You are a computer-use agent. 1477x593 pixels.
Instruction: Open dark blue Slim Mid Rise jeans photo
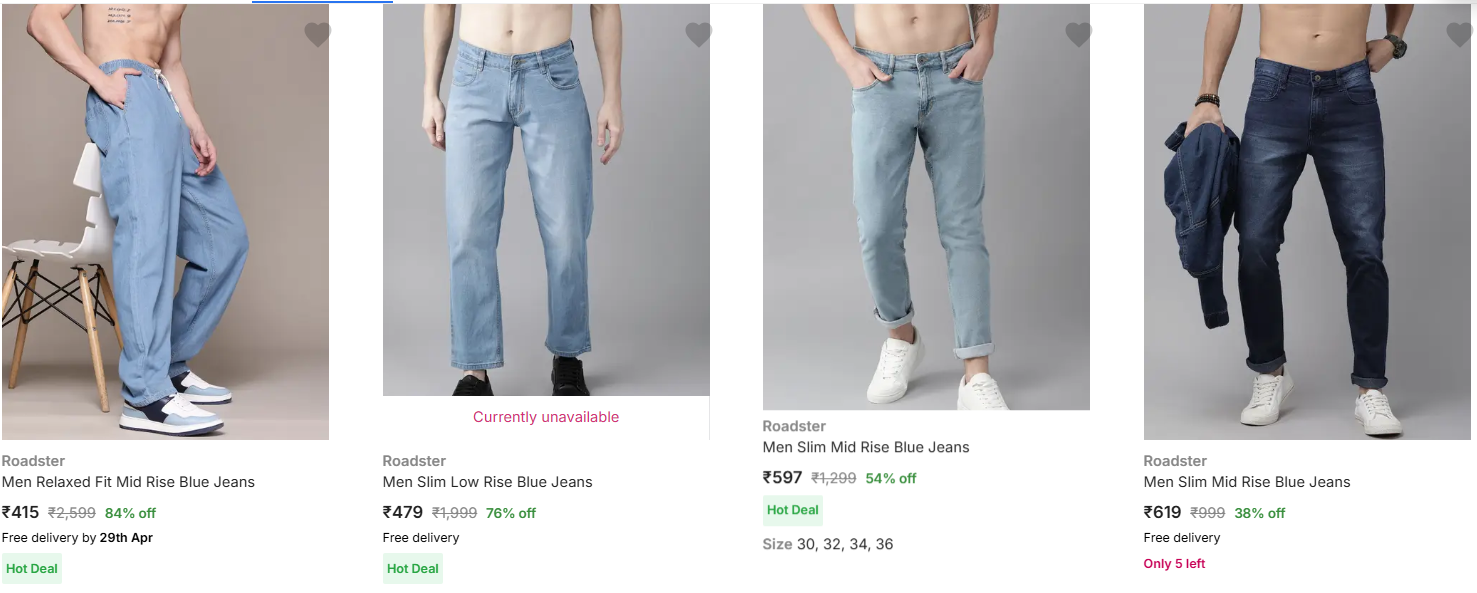1307,221
